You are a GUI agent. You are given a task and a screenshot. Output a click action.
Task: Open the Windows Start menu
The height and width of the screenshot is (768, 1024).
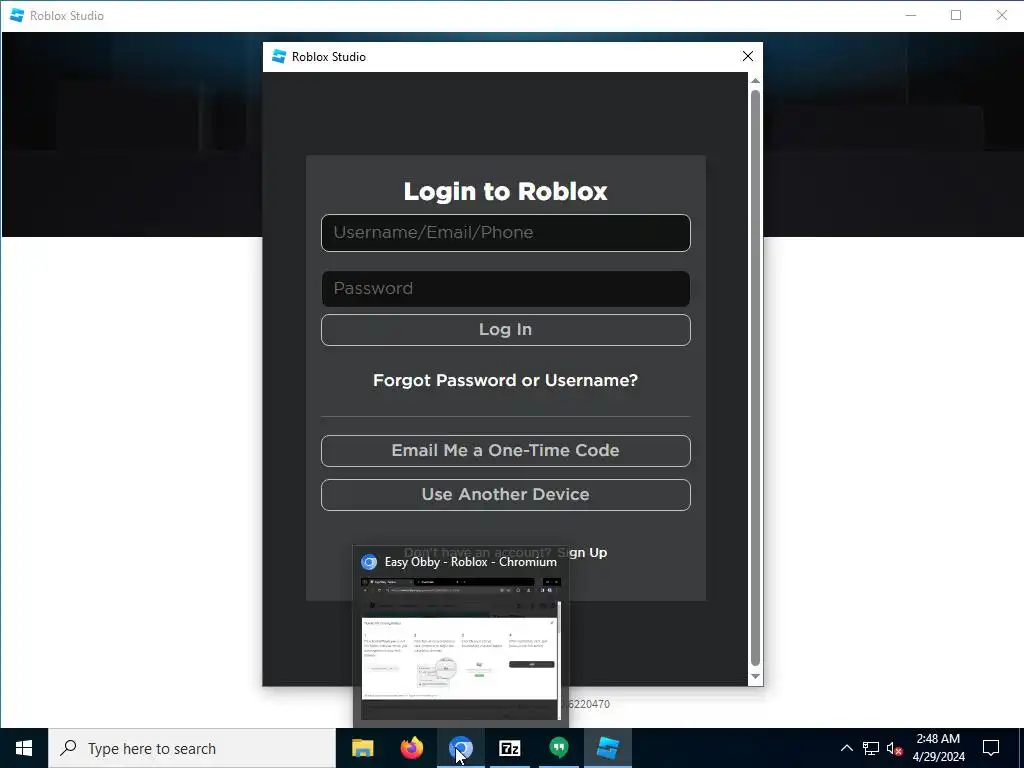(24, 748)
